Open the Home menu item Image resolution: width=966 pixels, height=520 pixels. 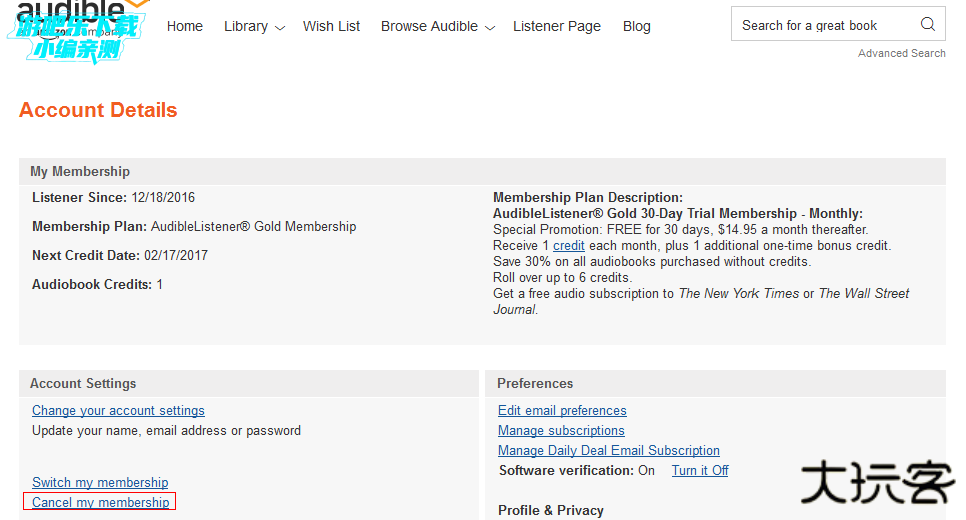point(185,26)
